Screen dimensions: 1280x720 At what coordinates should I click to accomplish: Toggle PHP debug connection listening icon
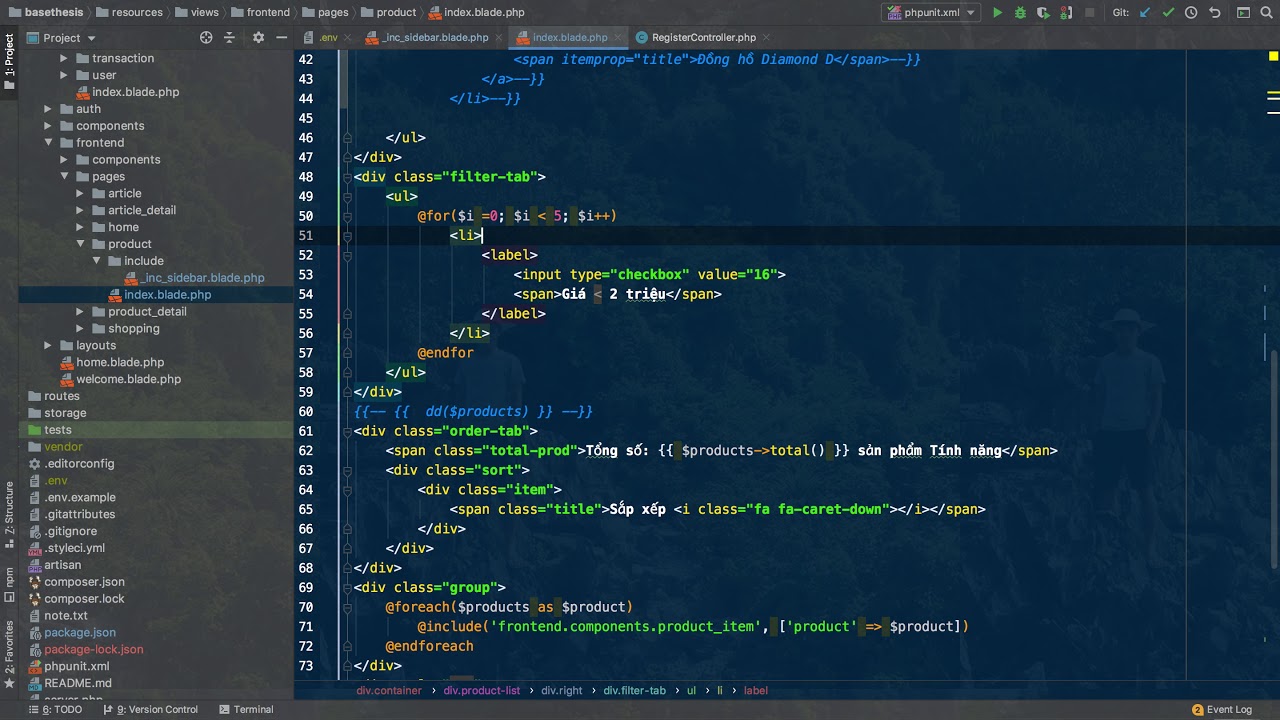pos(1066,13)
